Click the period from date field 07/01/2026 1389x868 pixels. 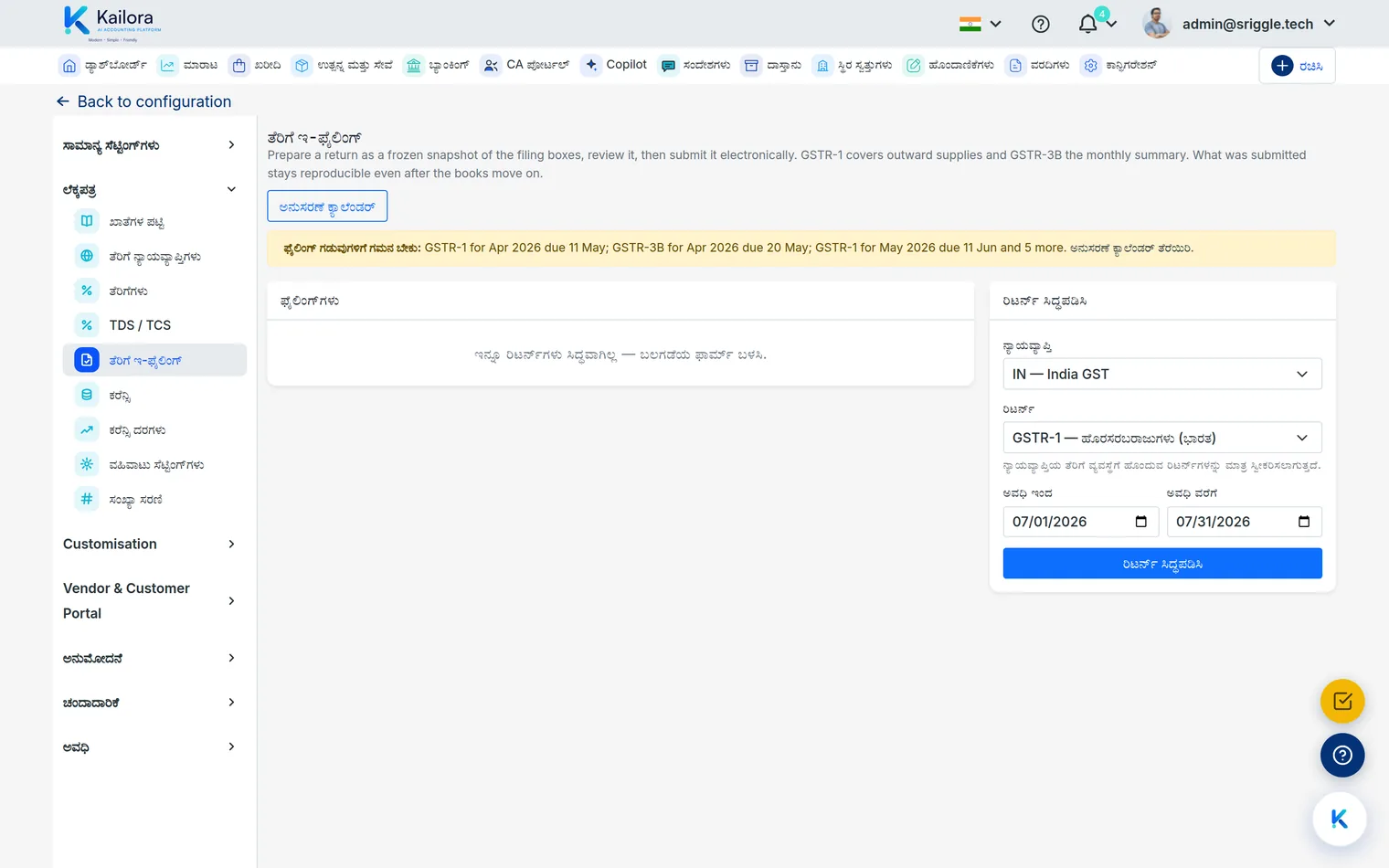pos(1080,522)
